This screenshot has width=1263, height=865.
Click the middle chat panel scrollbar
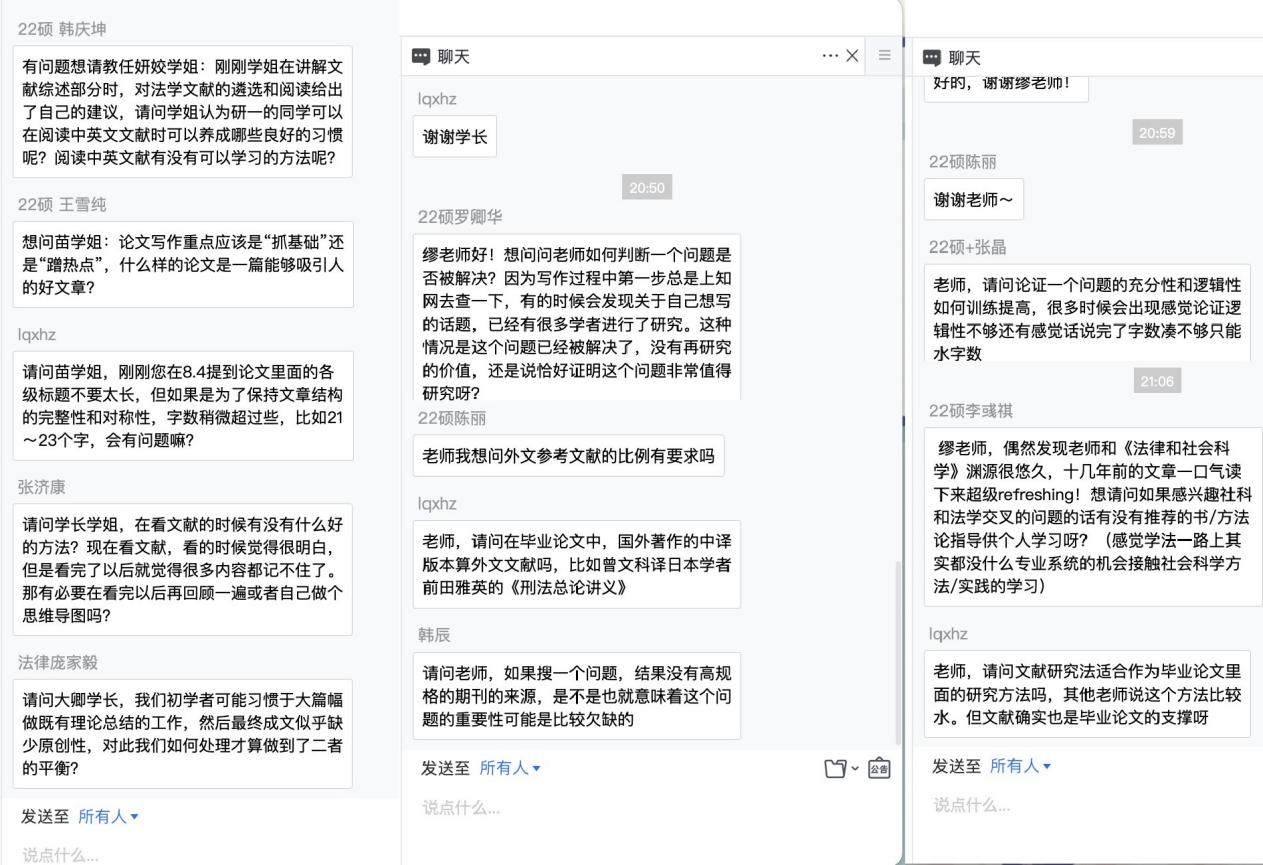point(896,650)
